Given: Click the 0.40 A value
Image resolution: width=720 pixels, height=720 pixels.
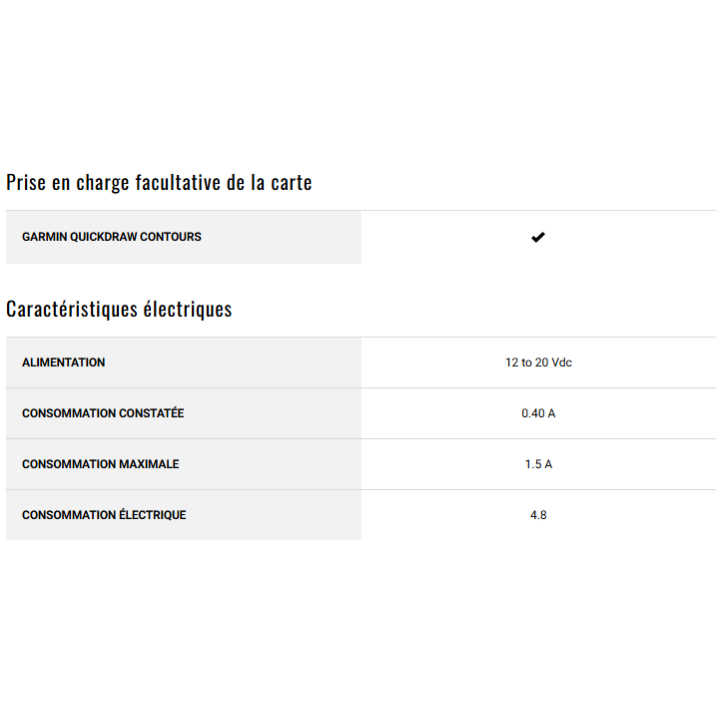Looking at the screenshot, I should 538,413.
